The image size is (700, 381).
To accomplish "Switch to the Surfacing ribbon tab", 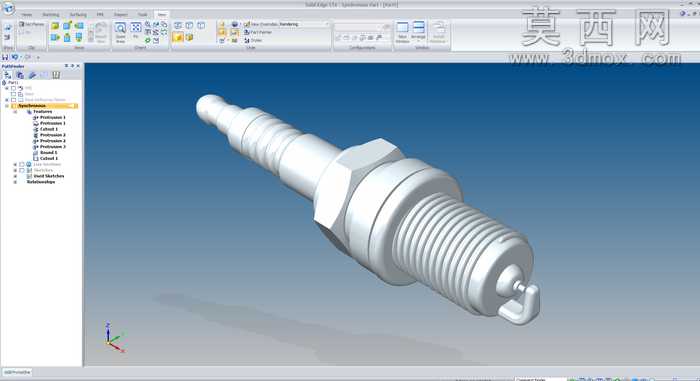I will [x=78, y=15].
